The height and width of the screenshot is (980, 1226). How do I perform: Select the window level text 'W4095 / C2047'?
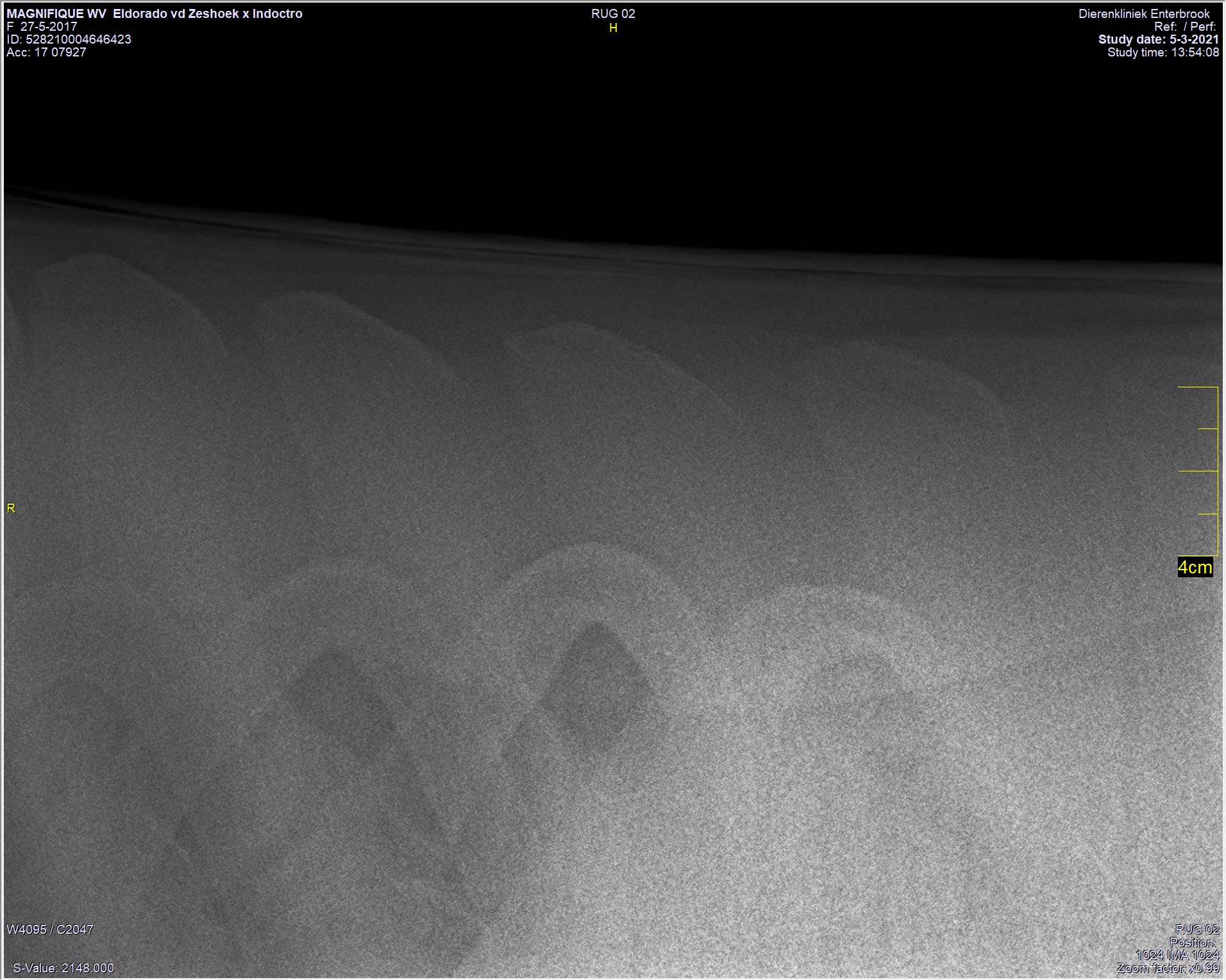[50, 929]
